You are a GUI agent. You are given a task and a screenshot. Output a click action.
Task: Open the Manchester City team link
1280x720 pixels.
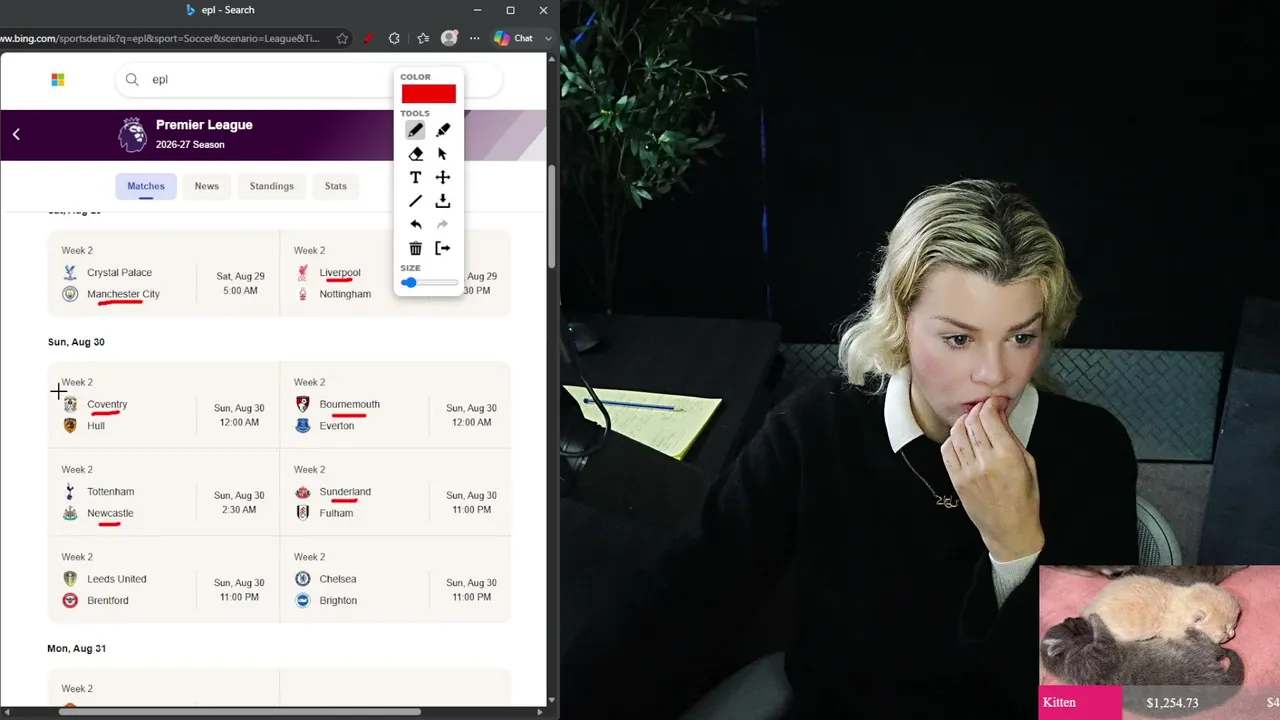(123, 294)
